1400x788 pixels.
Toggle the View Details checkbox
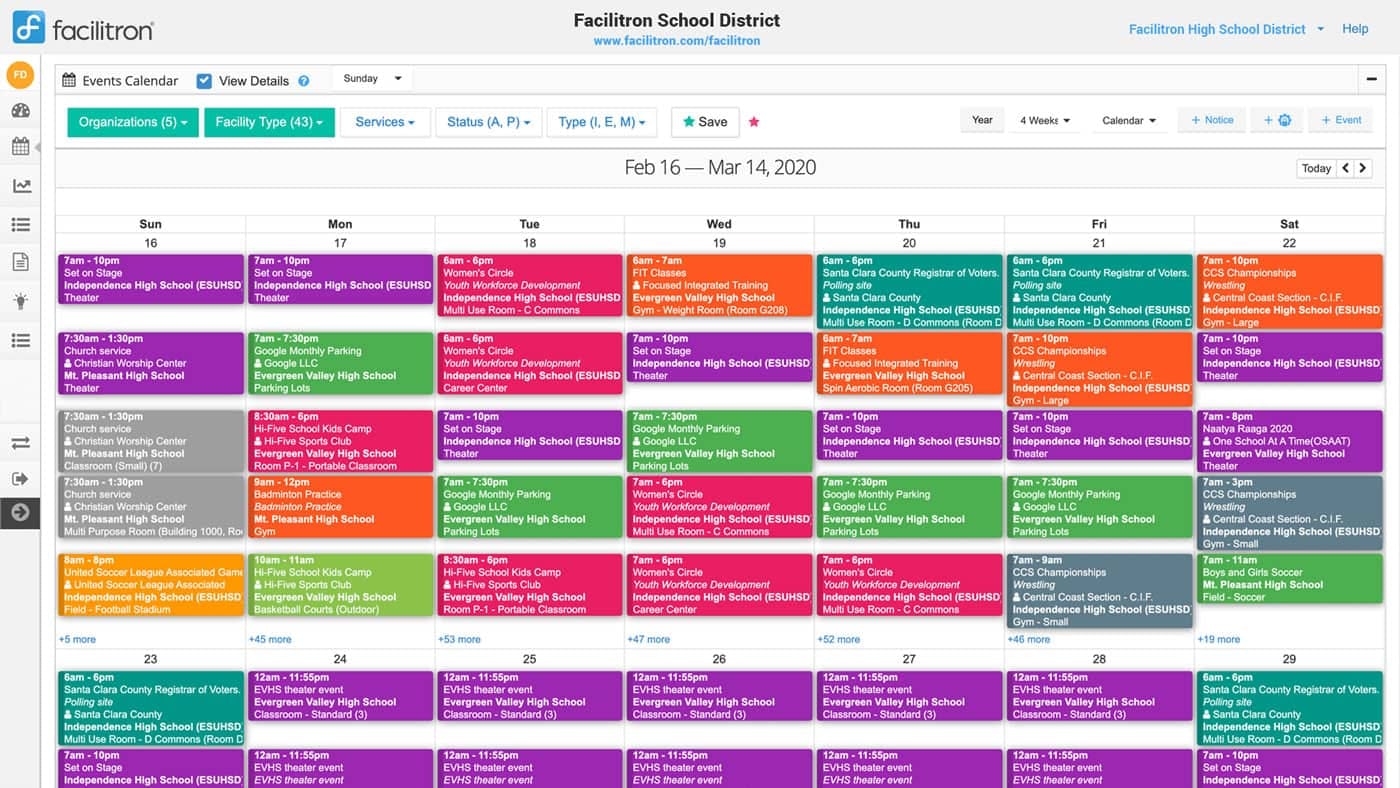(203, 80)
